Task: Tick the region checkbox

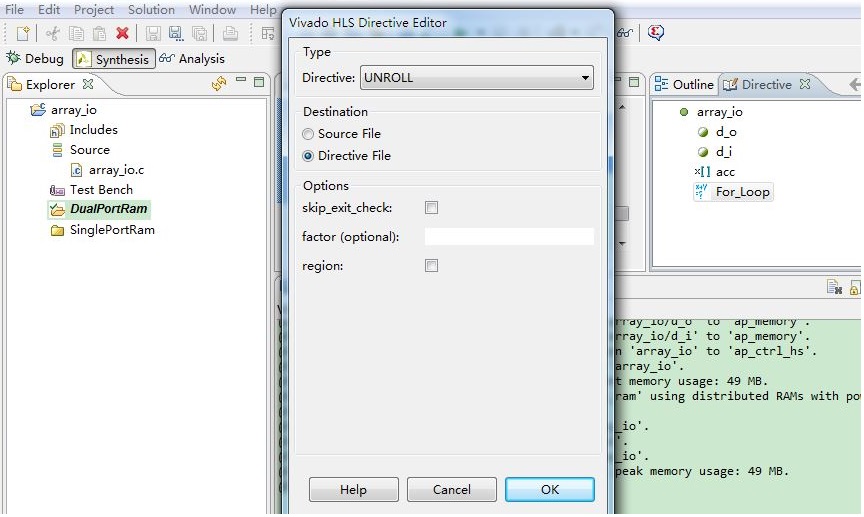Action: (x=431, y=266)
